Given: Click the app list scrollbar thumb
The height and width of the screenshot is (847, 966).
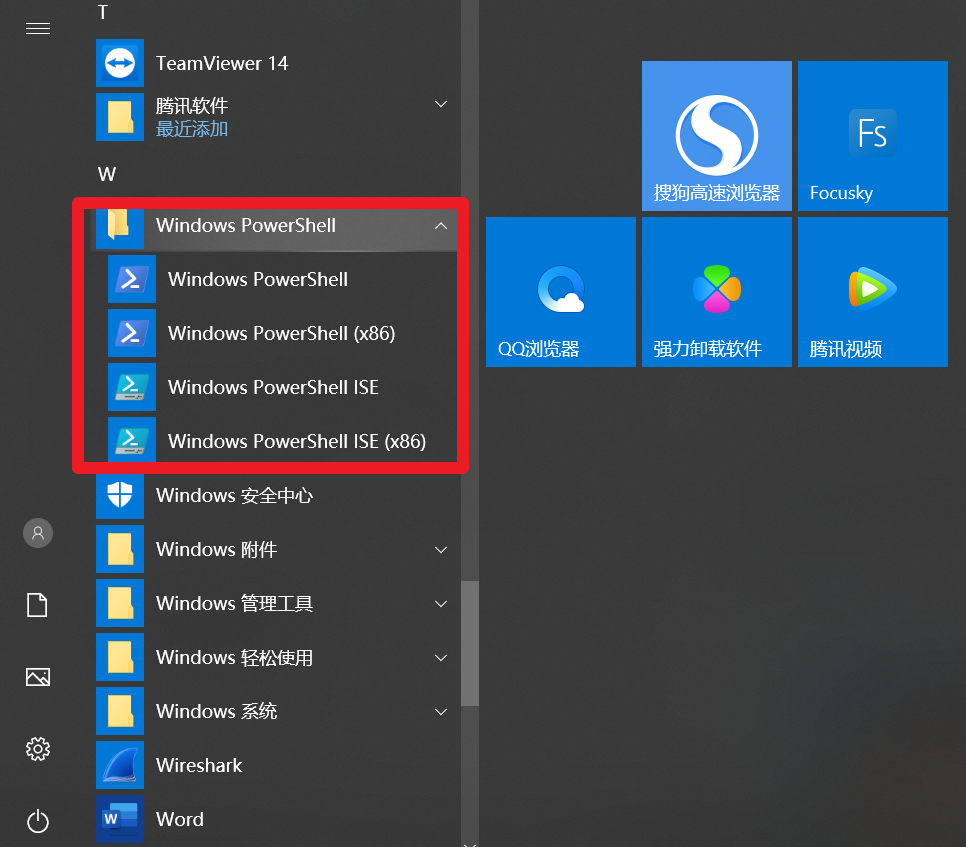Looking at the screenshot, I should coord(470,643).
